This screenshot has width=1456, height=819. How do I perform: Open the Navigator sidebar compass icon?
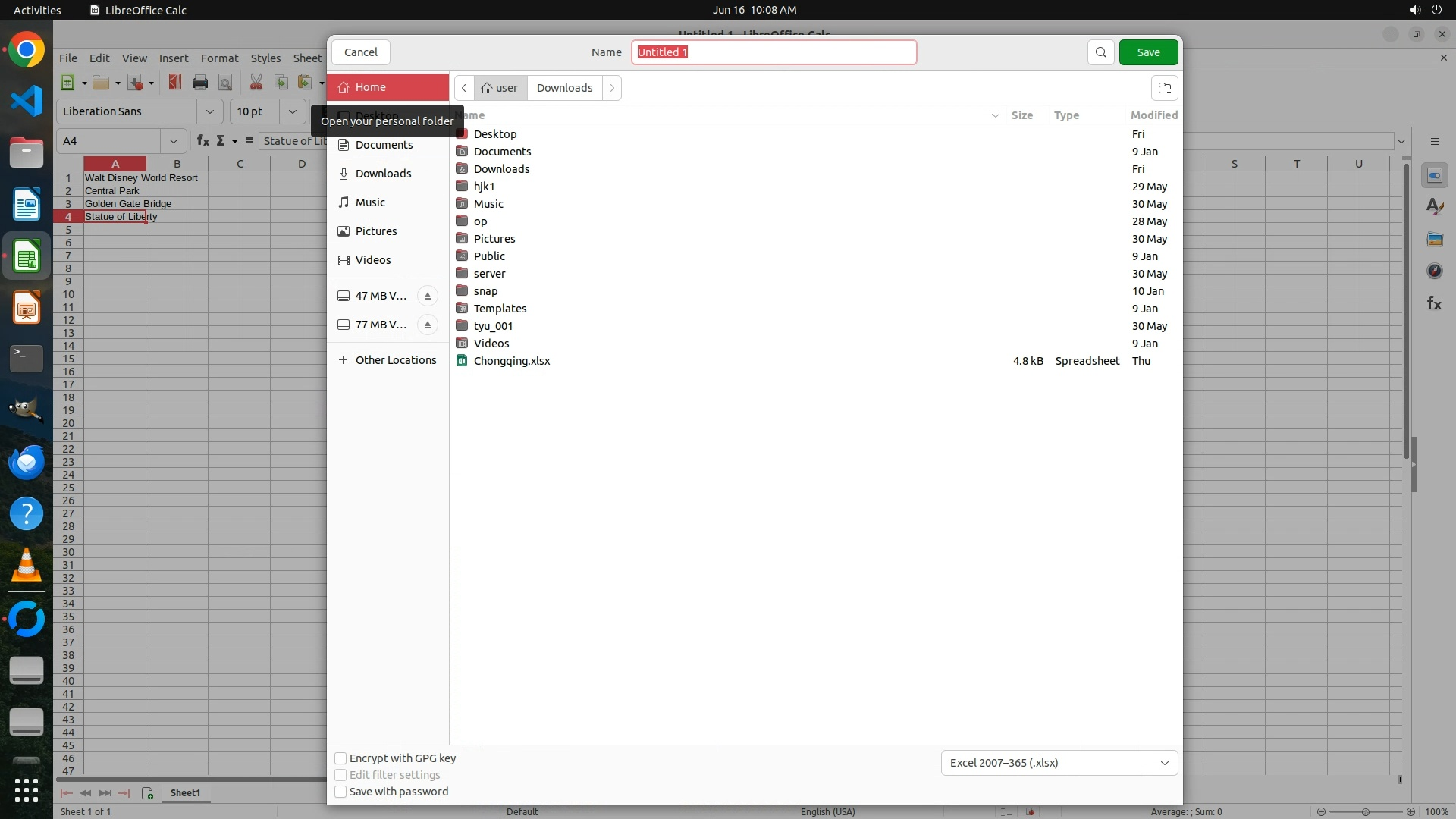click(1434, 271)
